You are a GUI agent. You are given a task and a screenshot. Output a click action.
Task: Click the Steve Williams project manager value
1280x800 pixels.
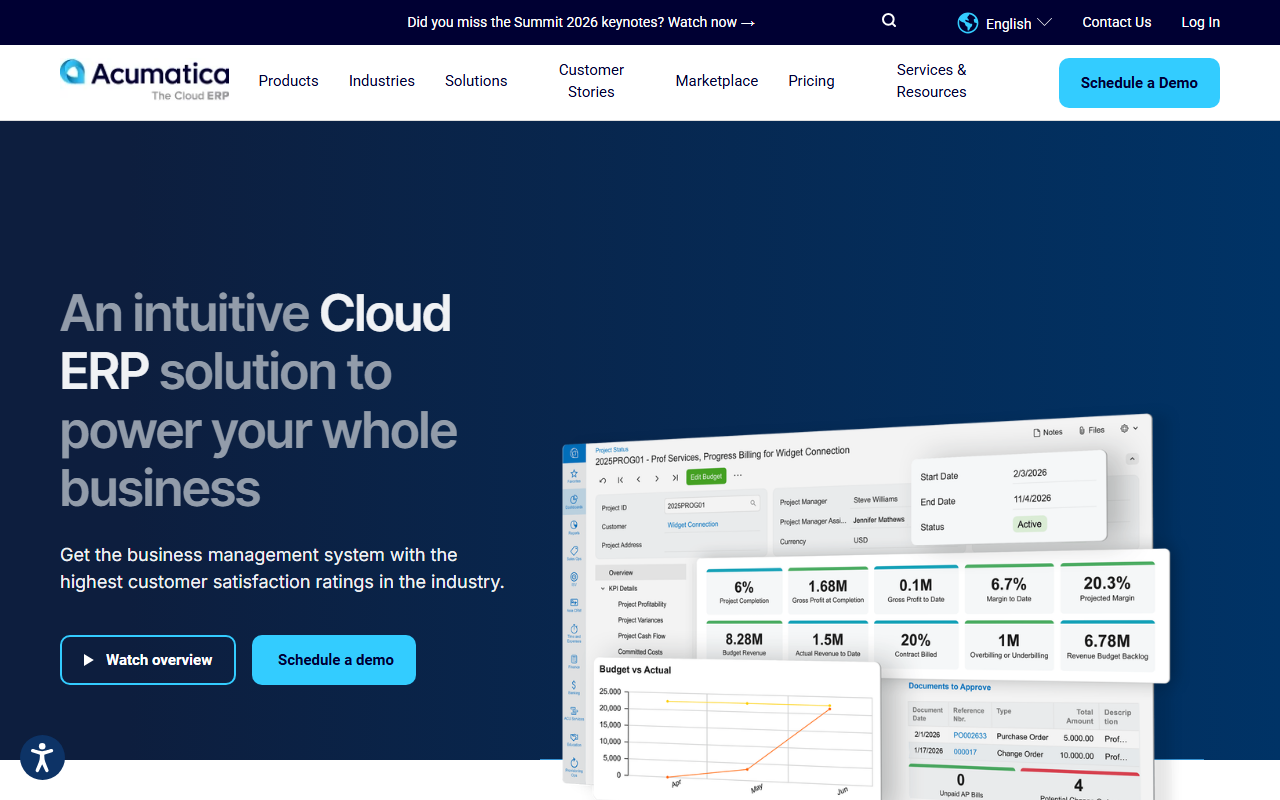tap(875, 499)
